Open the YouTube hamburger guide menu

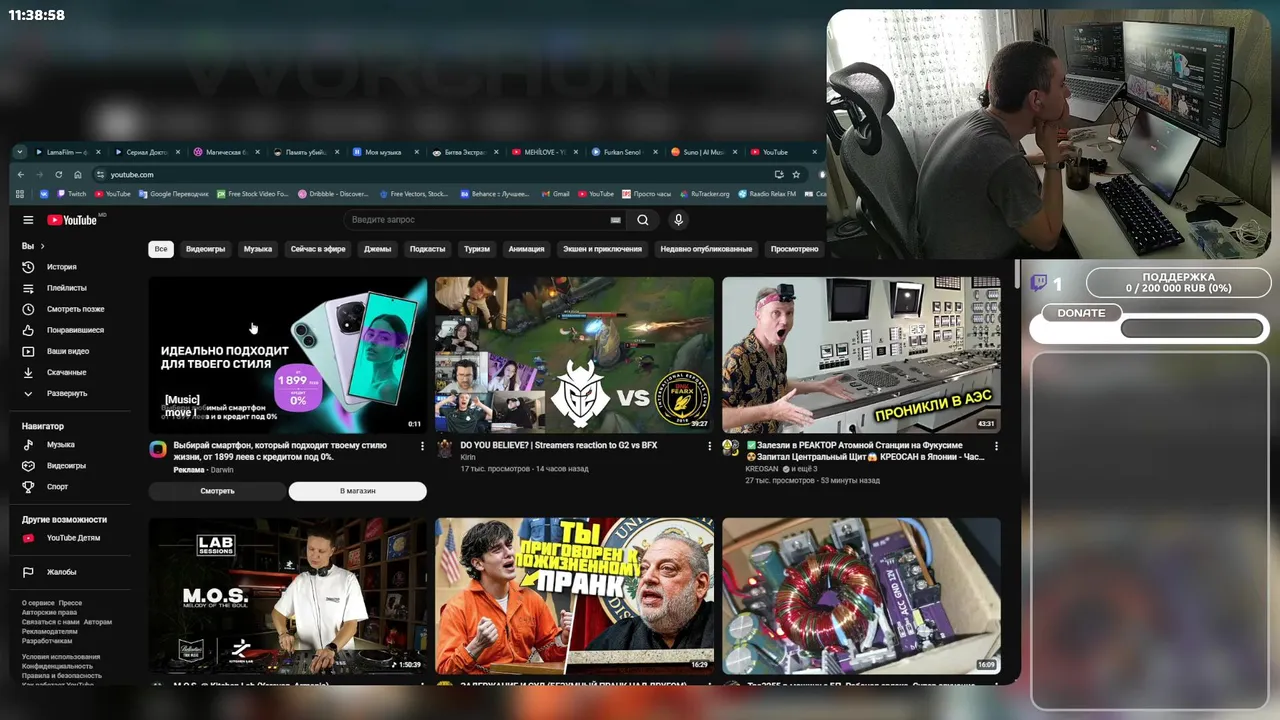pos(28,220)
